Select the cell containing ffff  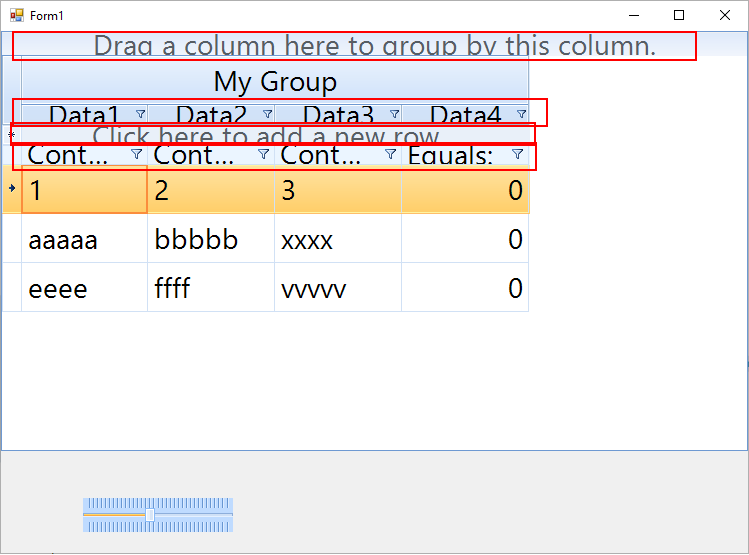[210, 289]
